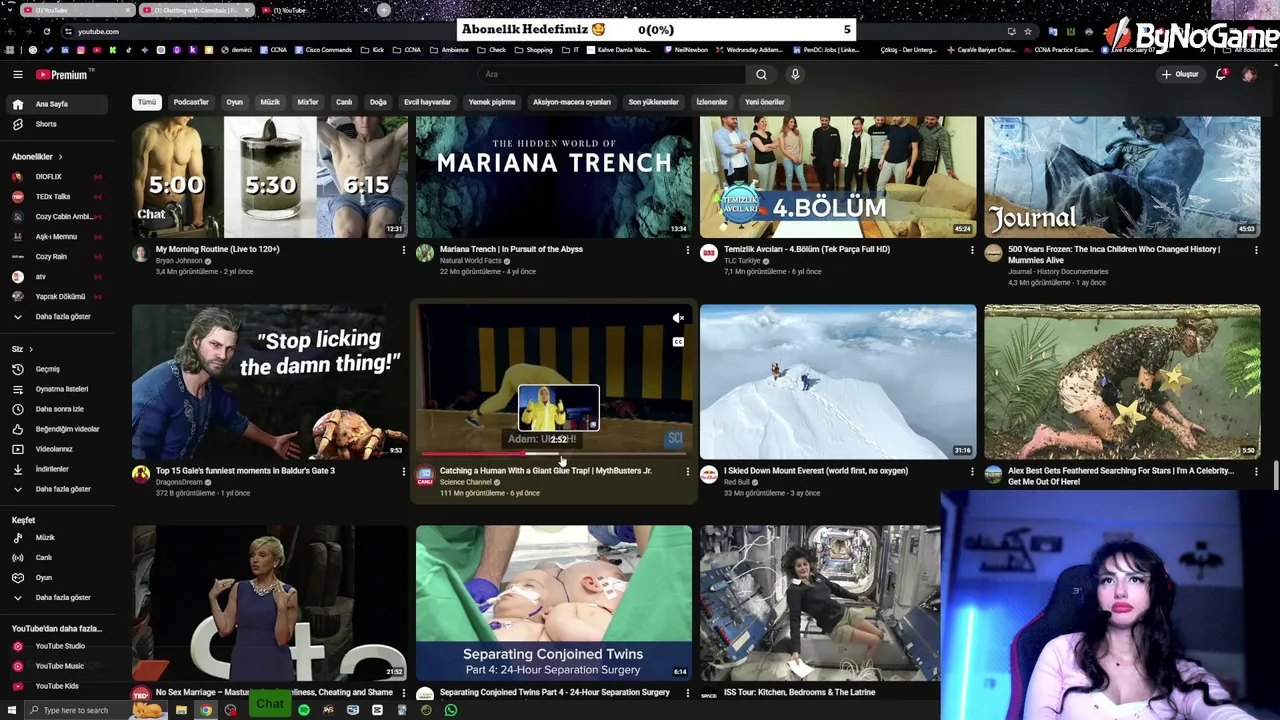Open Videolarınız in sidebar
Viewport: 1280px width, 720px height.
(x=55, y=449)
